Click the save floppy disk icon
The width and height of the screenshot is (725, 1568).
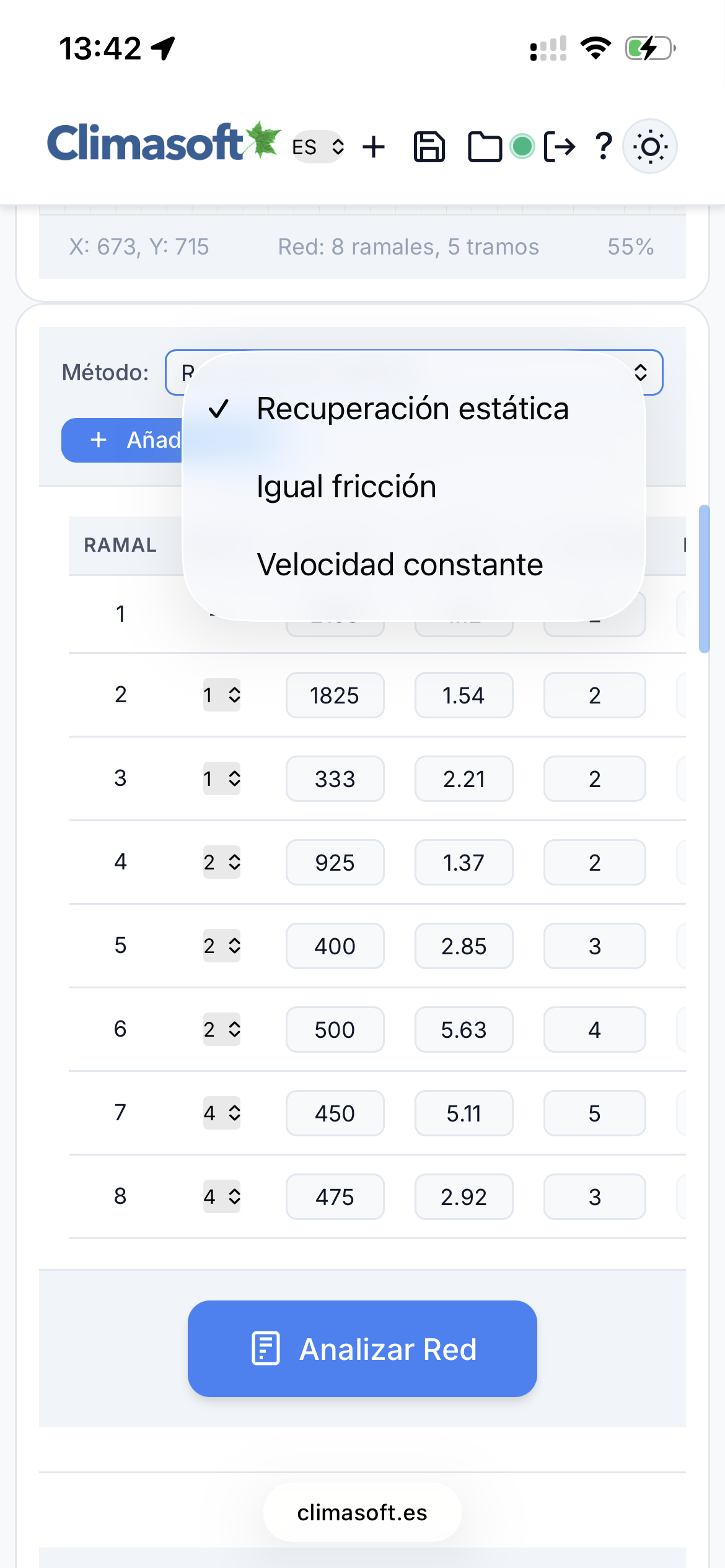pyautogui.click(x=429, y=147)
